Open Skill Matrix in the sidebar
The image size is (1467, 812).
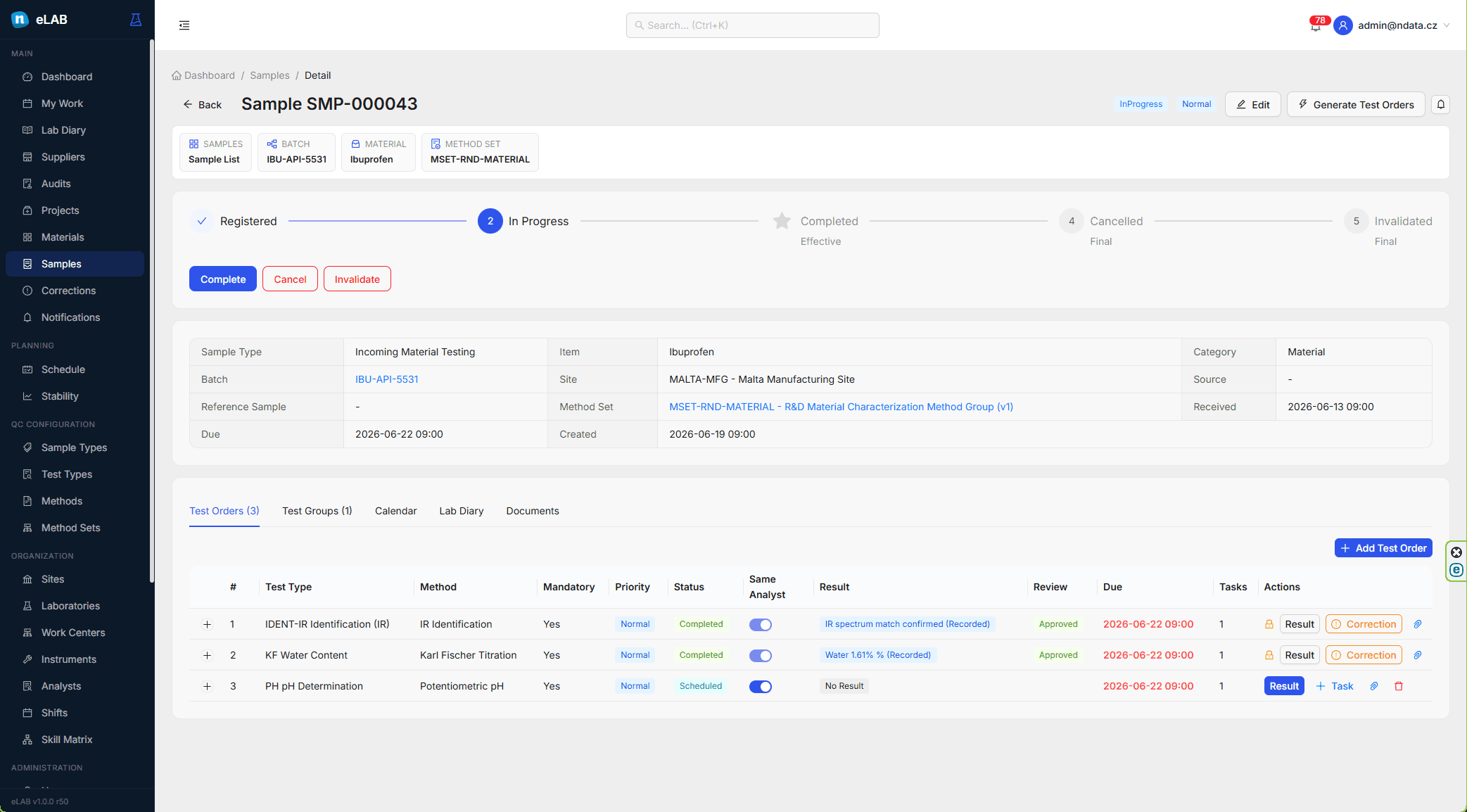(75, 740)
